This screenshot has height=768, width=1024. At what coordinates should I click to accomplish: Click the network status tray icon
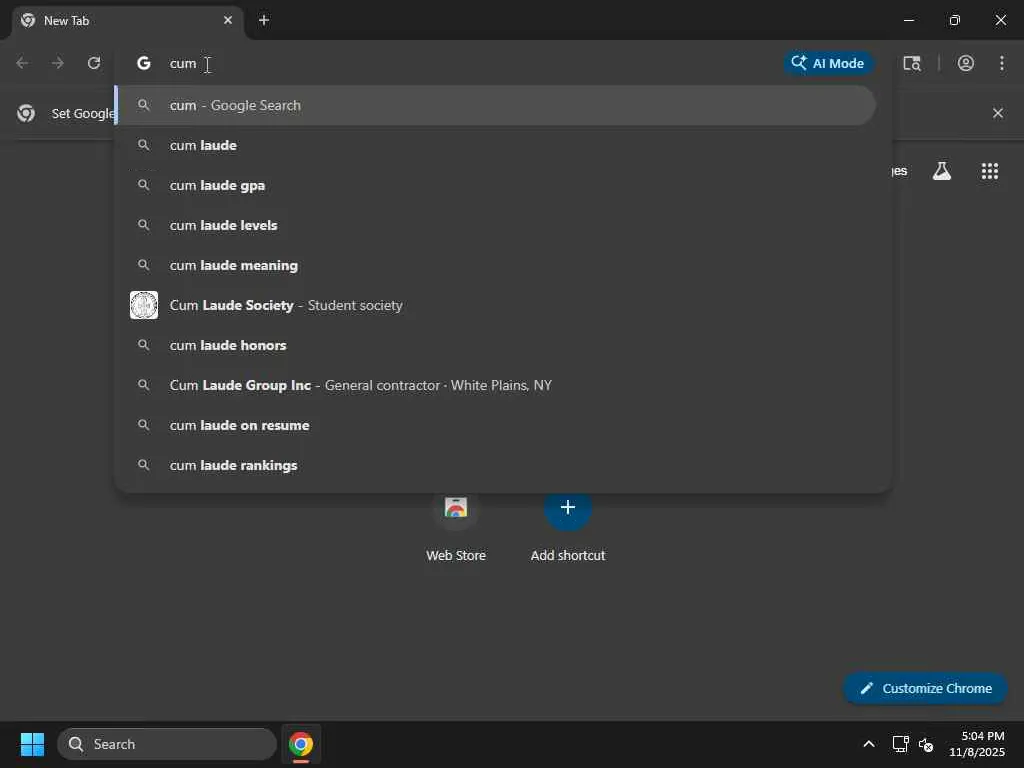901,744
